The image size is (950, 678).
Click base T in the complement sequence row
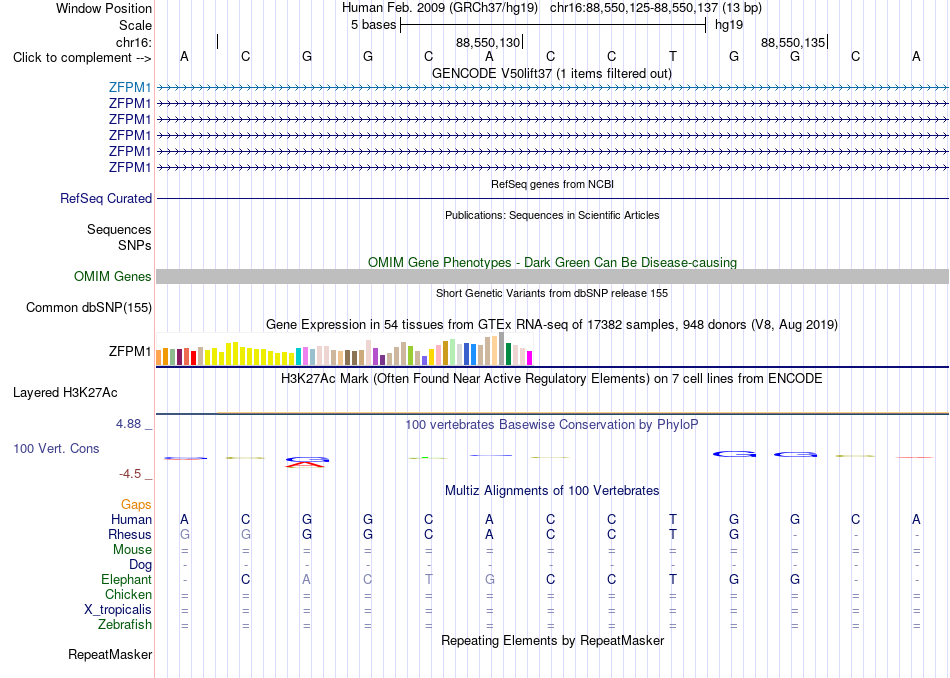click(x=673, y=57)
